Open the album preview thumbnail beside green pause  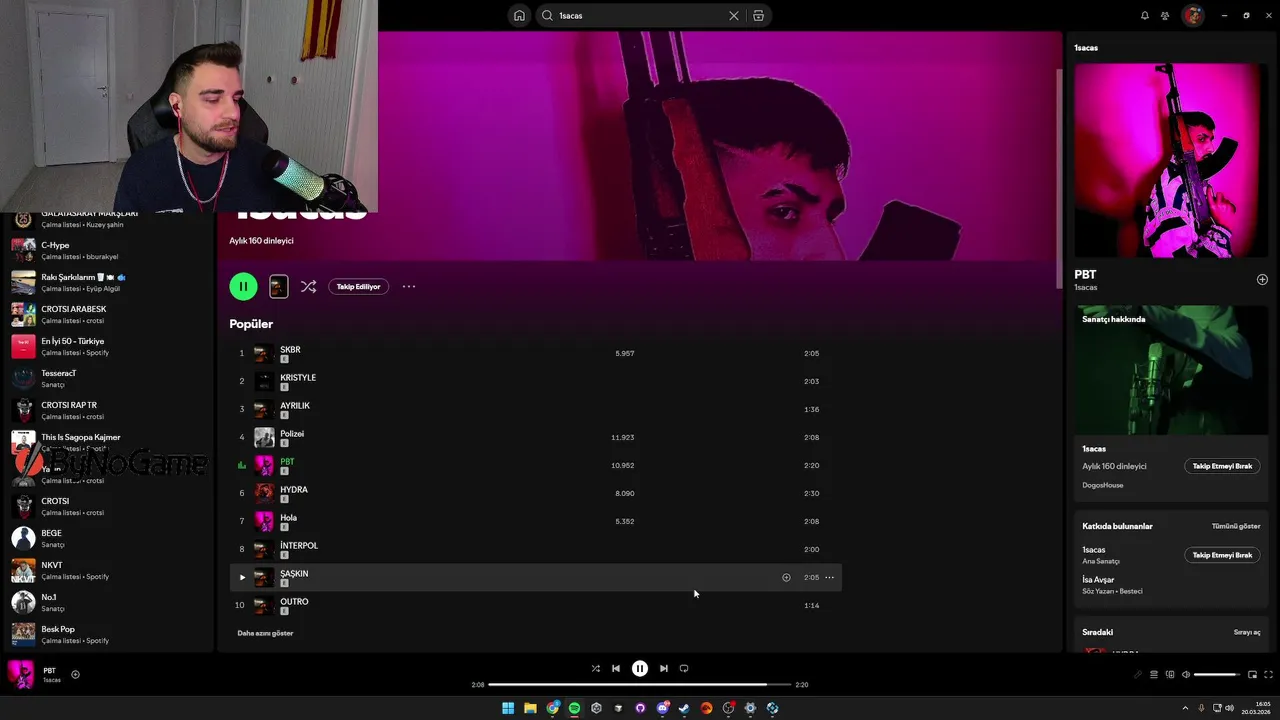279,286
